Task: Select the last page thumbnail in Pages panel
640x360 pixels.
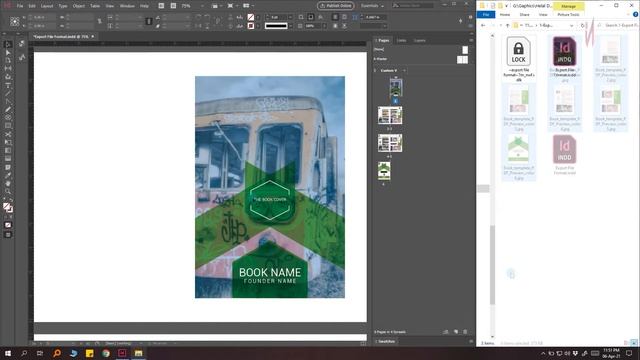Action: click(x=384, y=171)
